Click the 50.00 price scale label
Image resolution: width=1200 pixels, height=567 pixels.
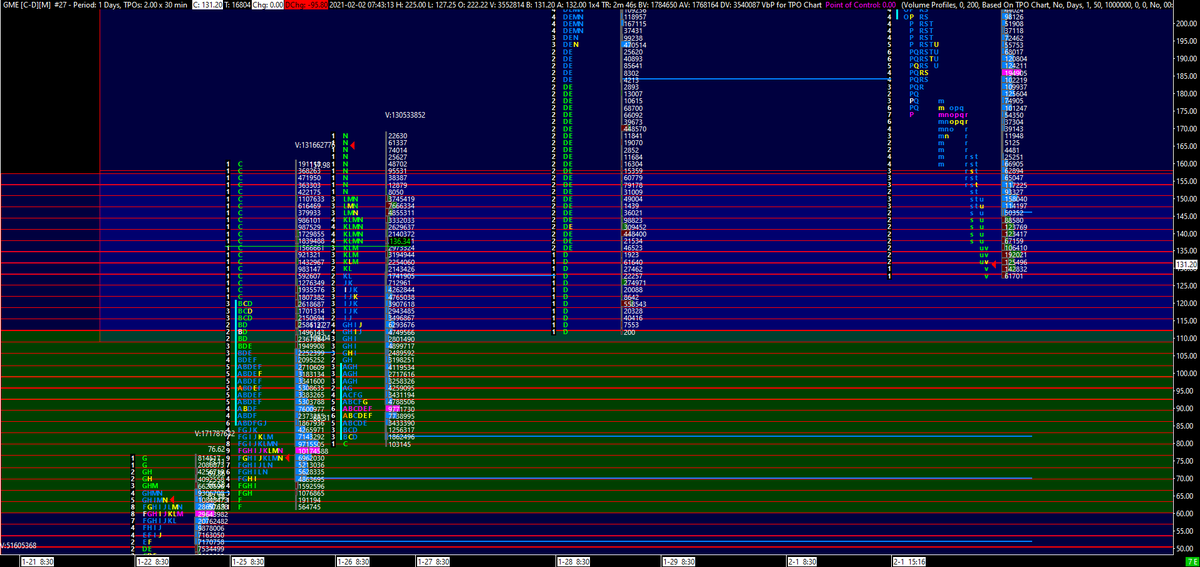coord(1187,548)
